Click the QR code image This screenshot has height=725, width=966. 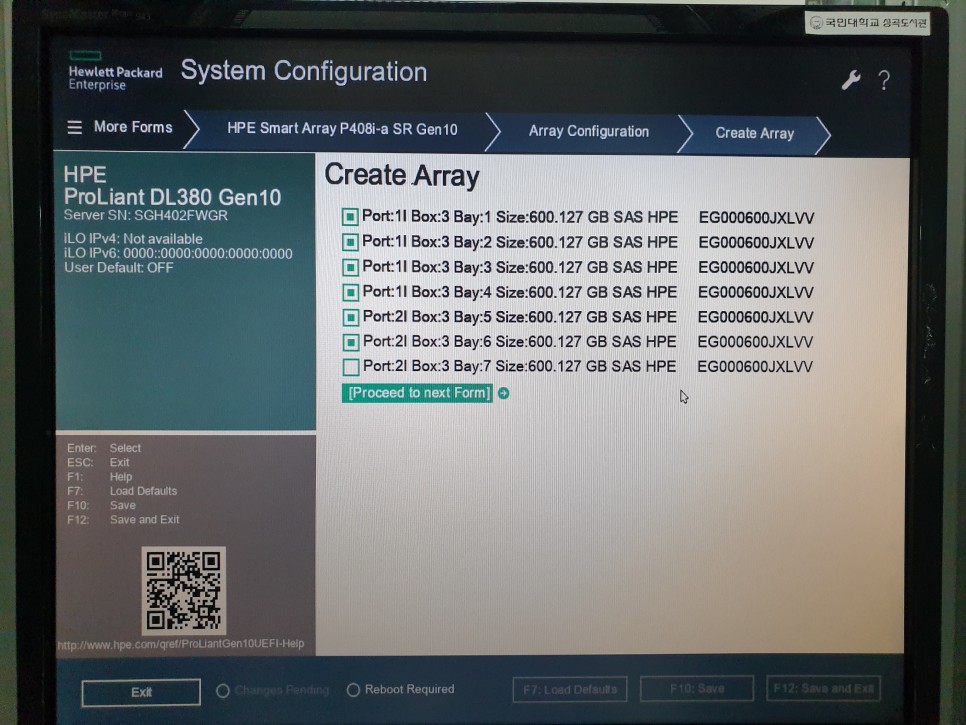[x=184, y=590]
